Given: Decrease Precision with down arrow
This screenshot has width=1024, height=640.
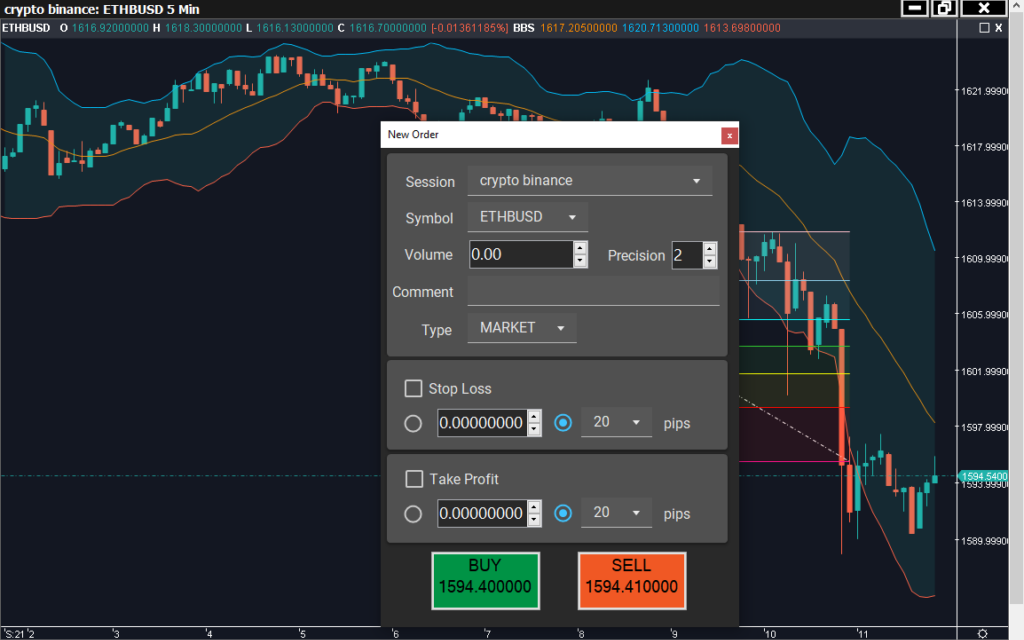Looking at the screenshot, I should pyautogui.click(x=709, y=262).
